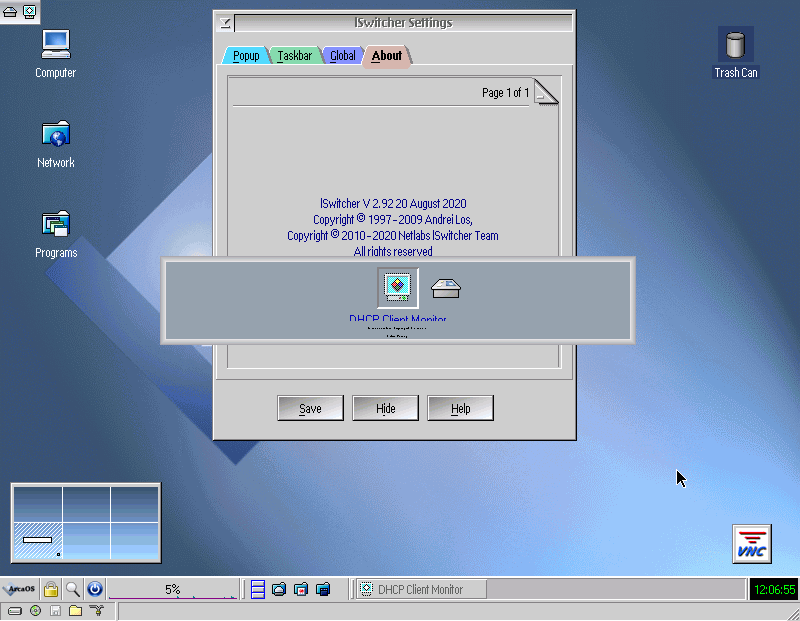Click 'Copyright © 2010-2020 Netlabs ISwitcher Team' line
Viewport: 800px width, 621px height.
coord(393,235)
